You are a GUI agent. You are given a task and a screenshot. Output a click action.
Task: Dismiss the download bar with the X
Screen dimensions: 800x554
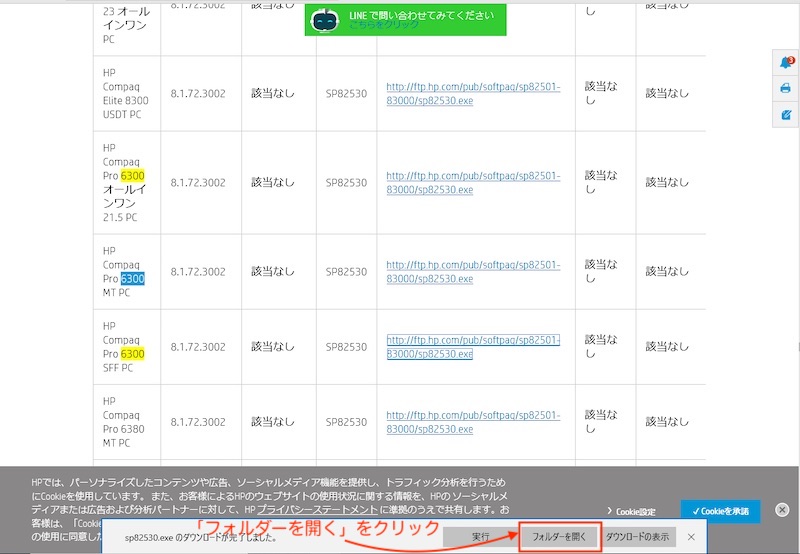tap(691, 537)
